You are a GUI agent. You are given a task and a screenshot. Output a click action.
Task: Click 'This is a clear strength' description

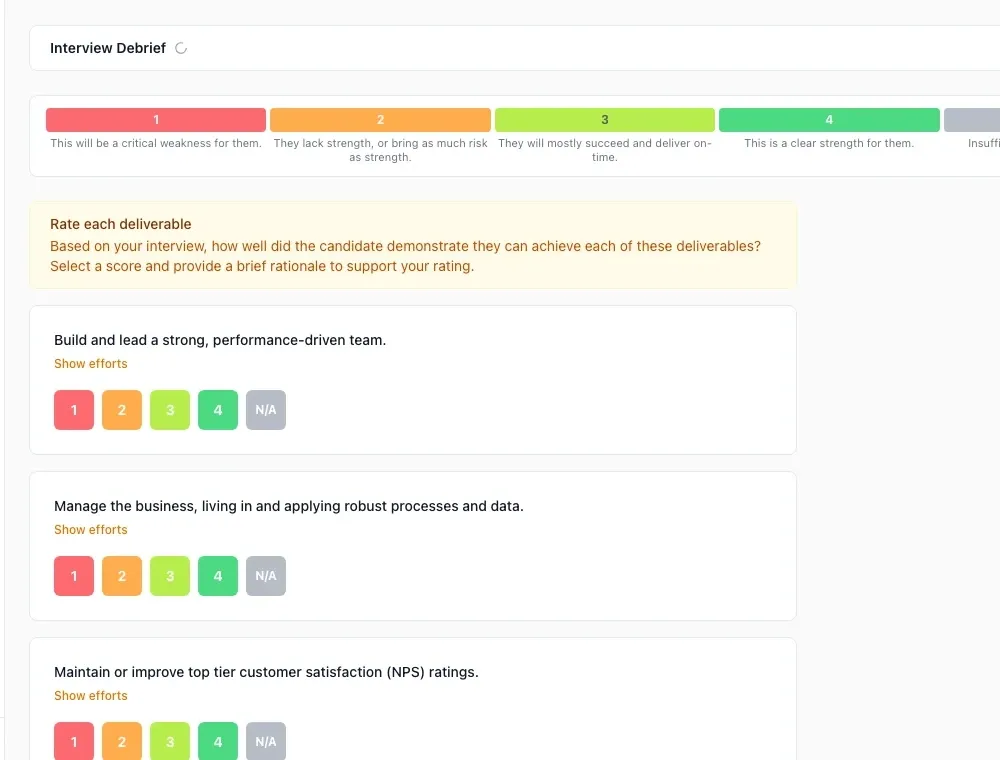[x=829, y=143]
